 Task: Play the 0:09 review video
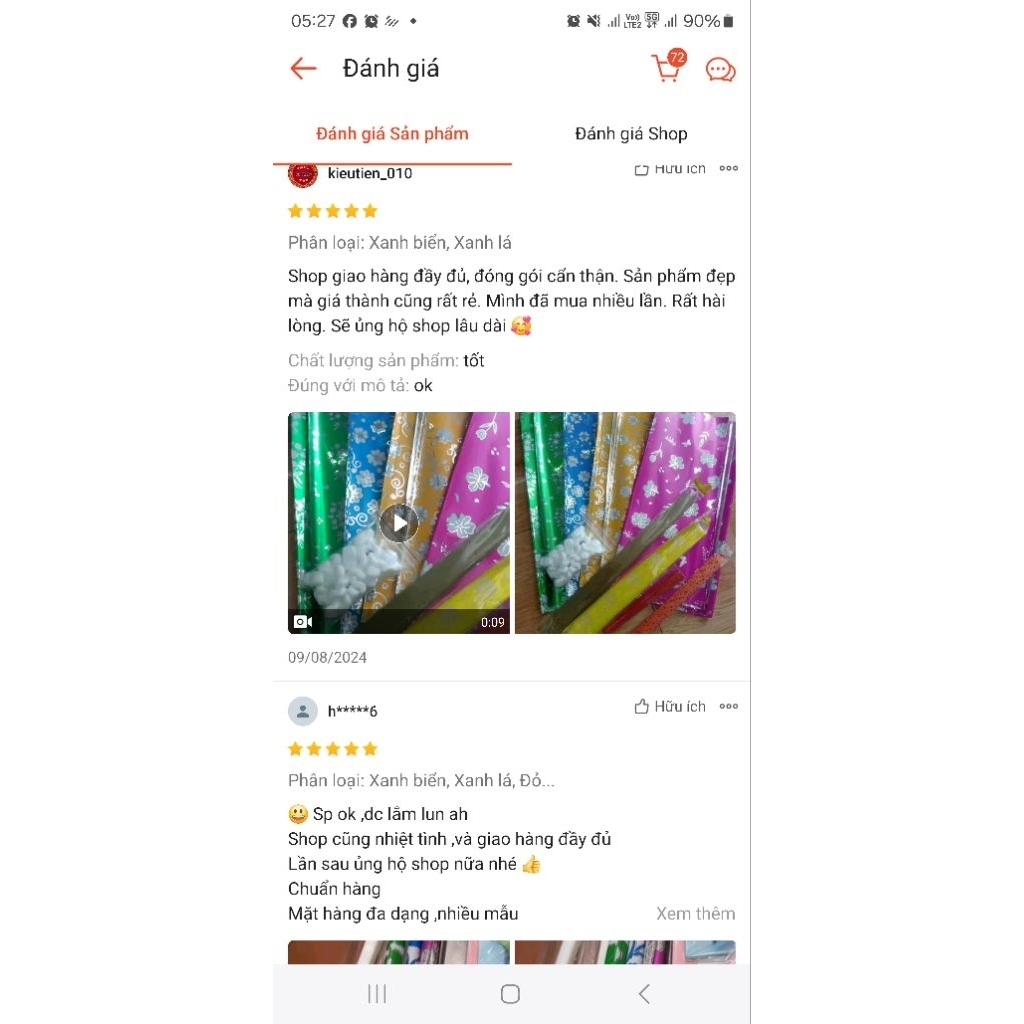point(398,522)
